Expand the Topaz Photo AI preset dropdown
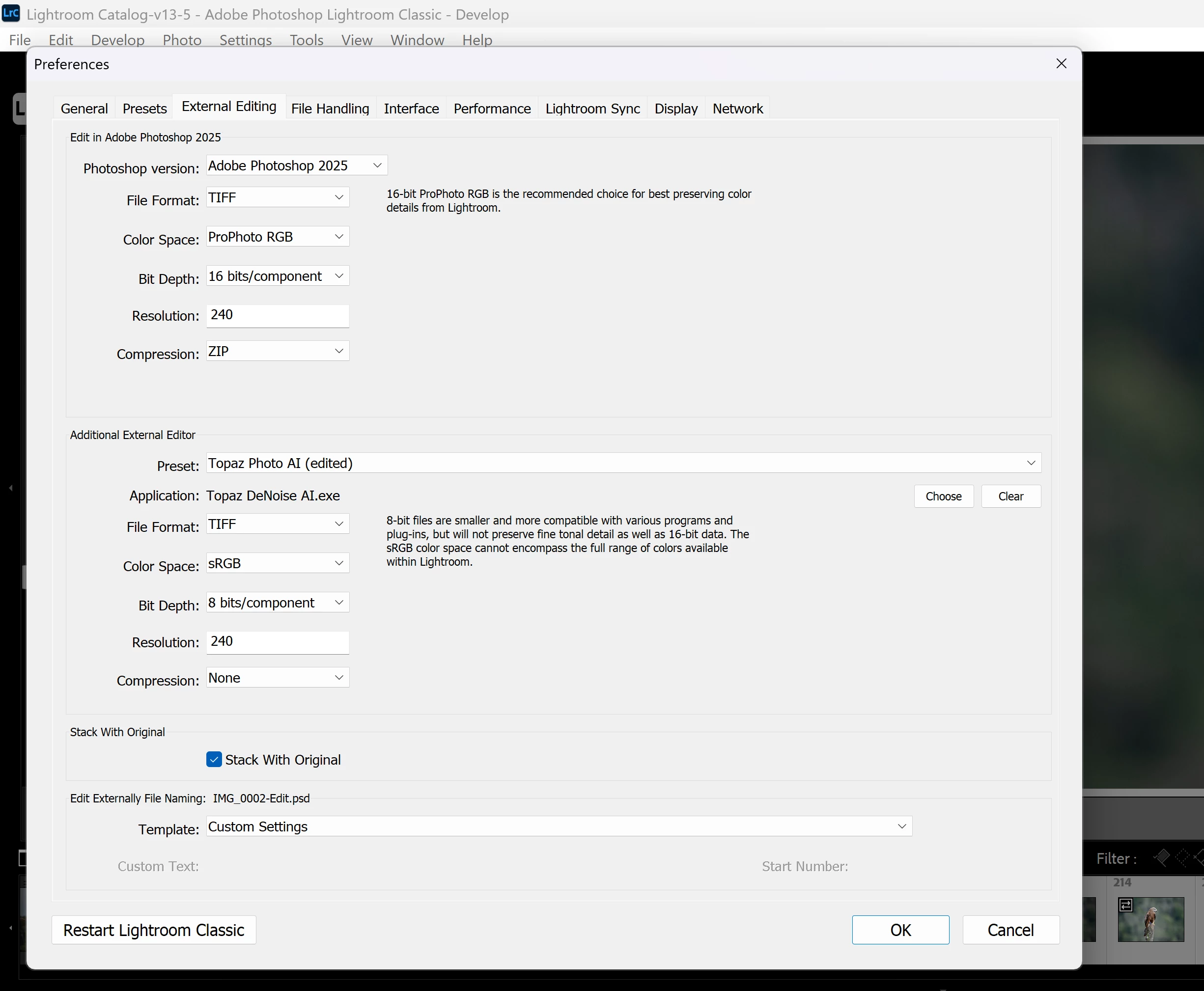 pyautogui.click(x=623, y=463)
